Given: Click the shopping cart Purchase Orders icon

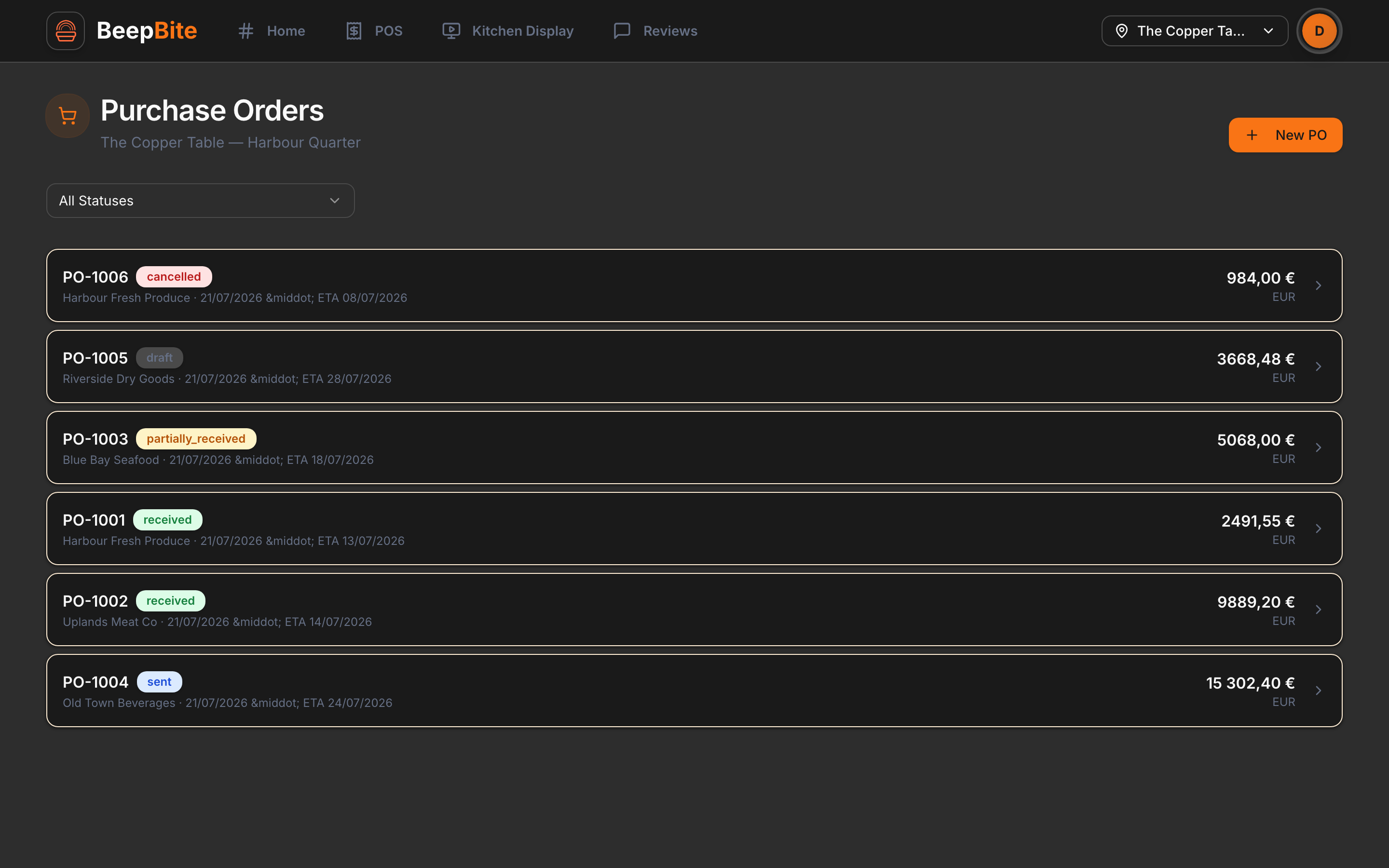Looking at the screenshot, I should 68,116.
